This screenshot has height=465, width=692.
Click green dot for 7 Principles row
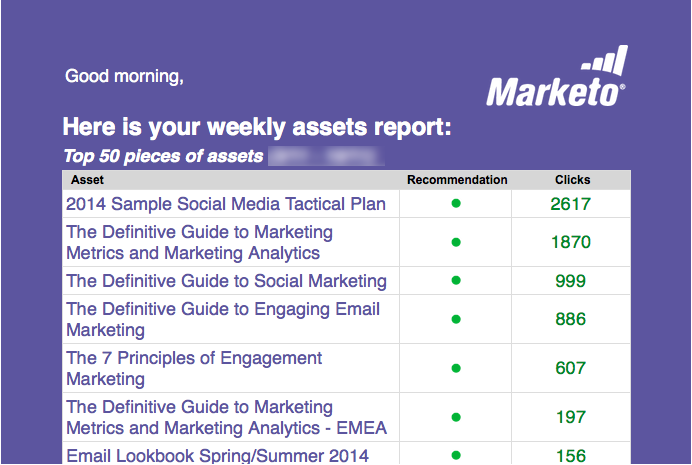pos(456,368)
